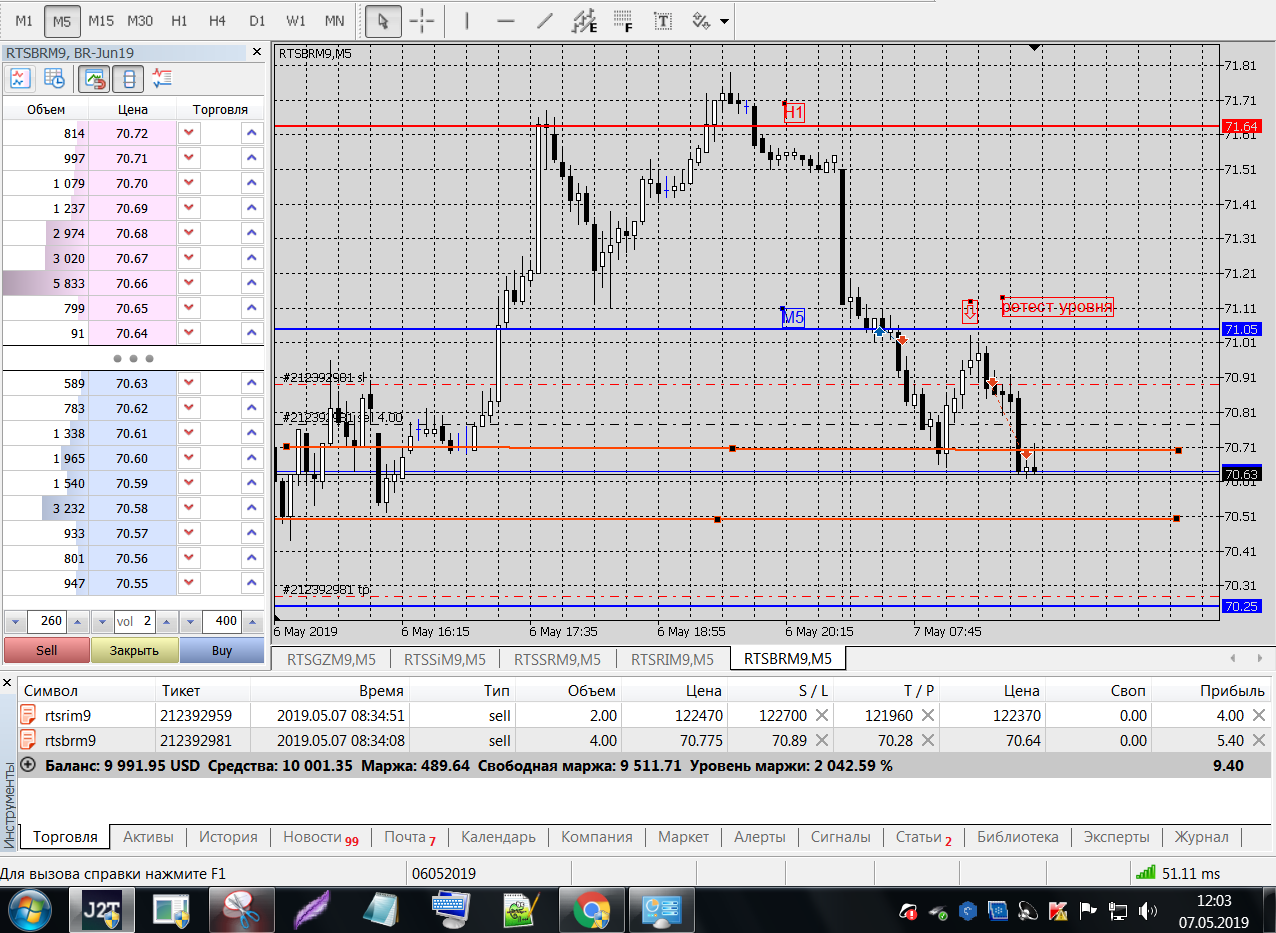
Task: Close the RTSBRM9 depth of market panel
Action: point(257,52)
